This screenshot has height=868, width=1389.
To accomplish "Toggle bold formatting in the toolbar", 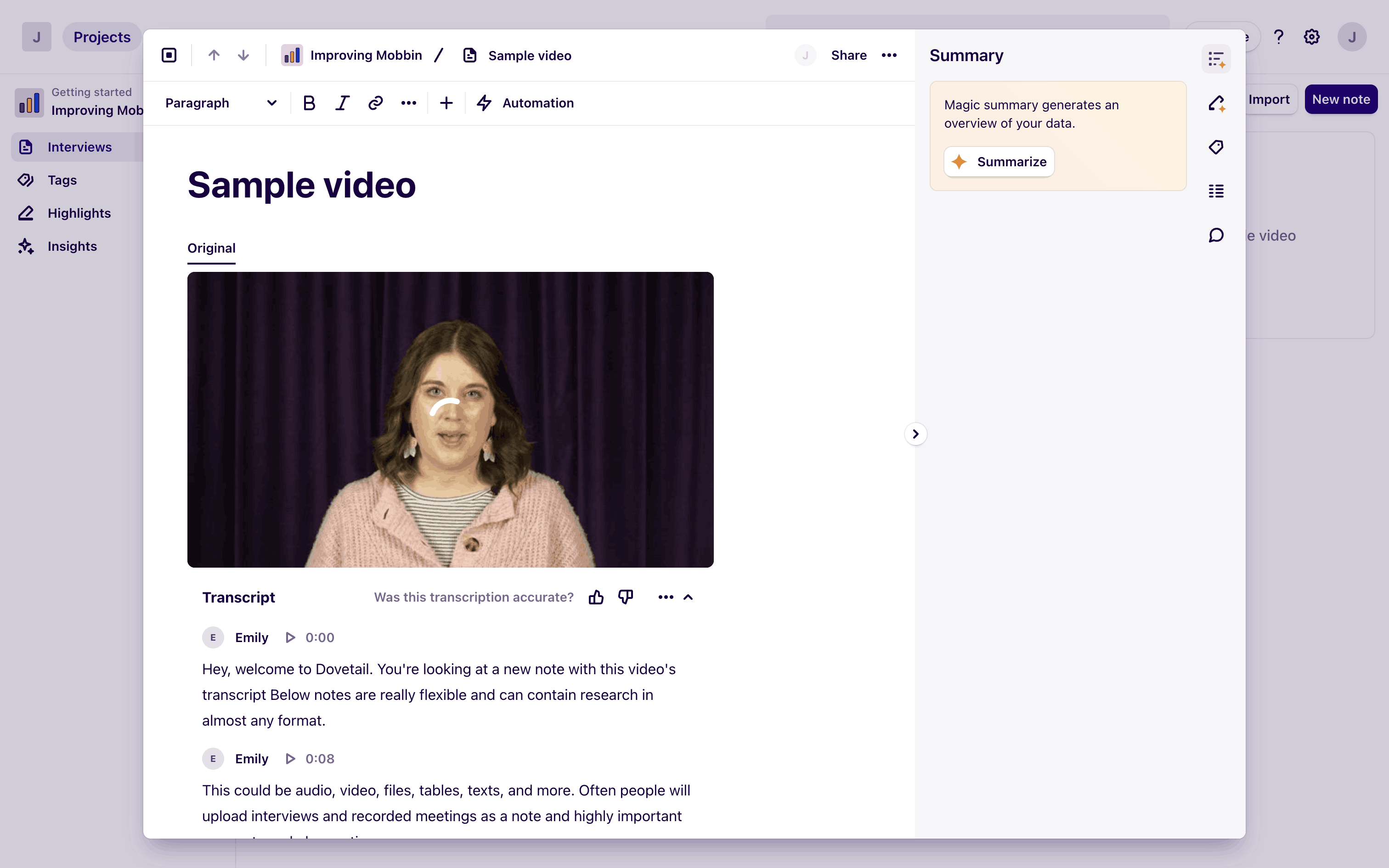I will [309, 103].
